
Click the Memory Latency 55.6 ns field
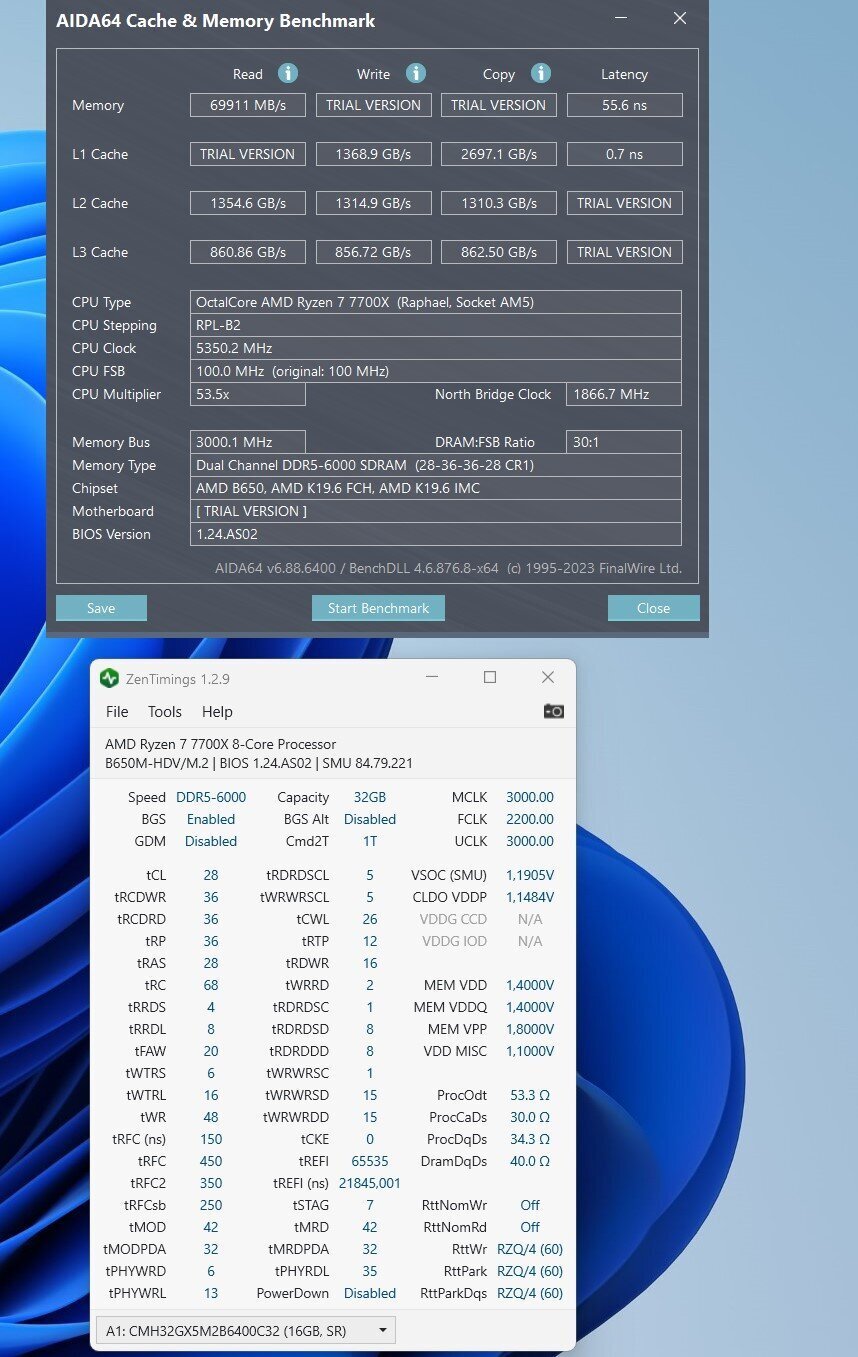click(x=624, y=105)
